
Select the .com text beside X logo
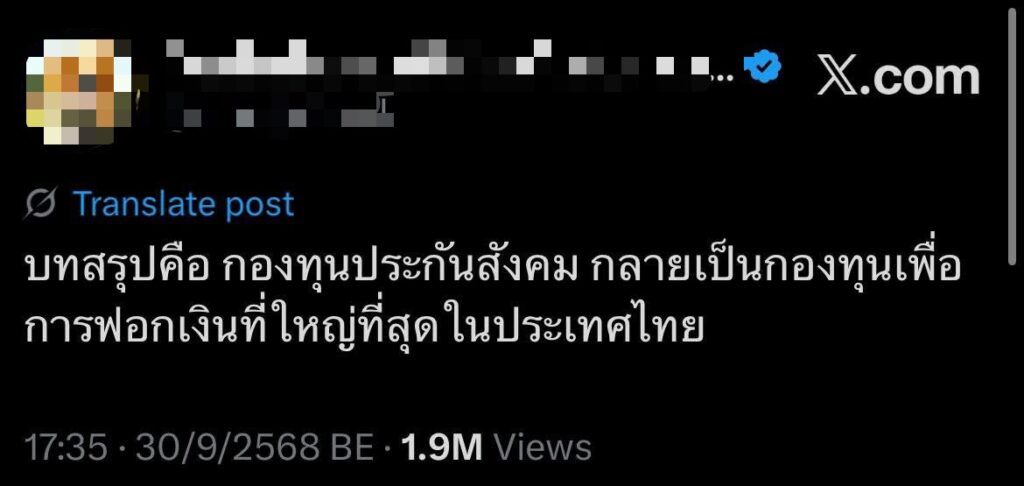pos(921,78)
